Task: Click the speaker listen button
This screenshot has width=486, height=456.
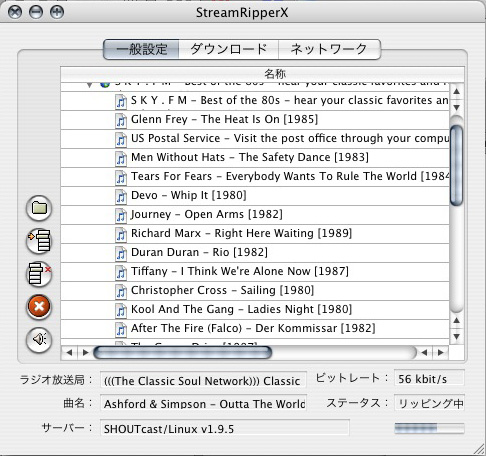Action: (39, 340)
